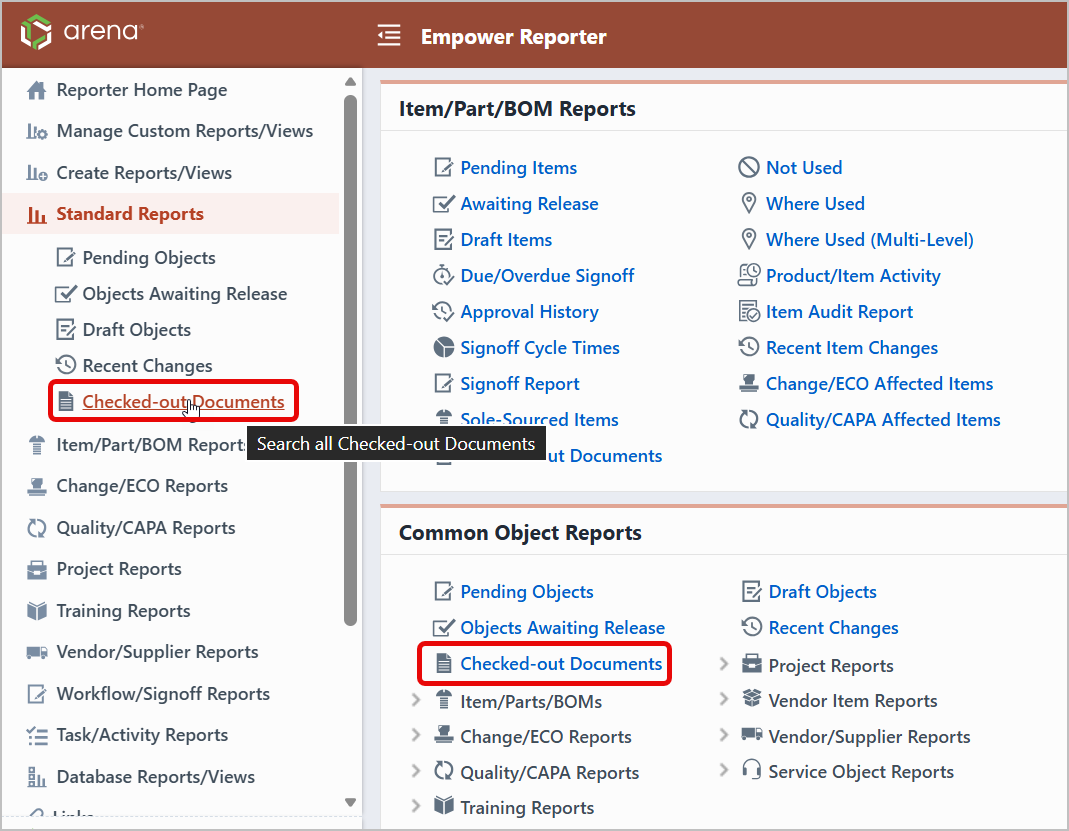Open the Approval History report link

pos(529,312)
